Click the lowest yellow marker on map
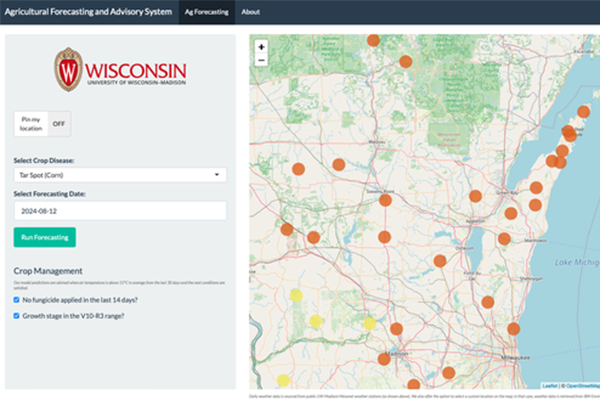 tap(283, 380)
